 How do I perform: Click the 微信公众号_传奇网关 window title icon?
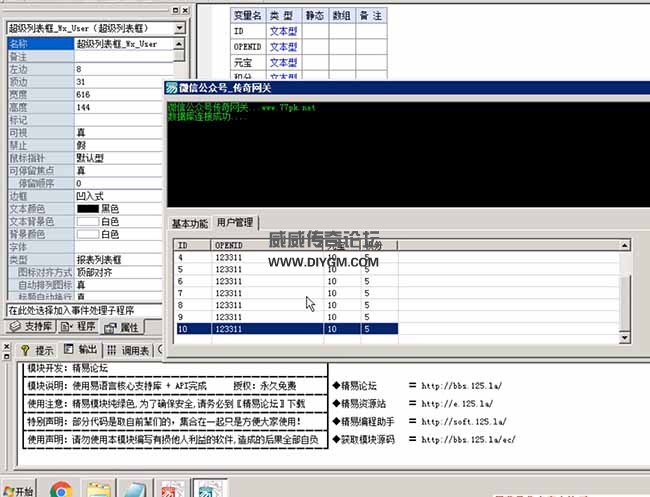click(x=171, y=88)
